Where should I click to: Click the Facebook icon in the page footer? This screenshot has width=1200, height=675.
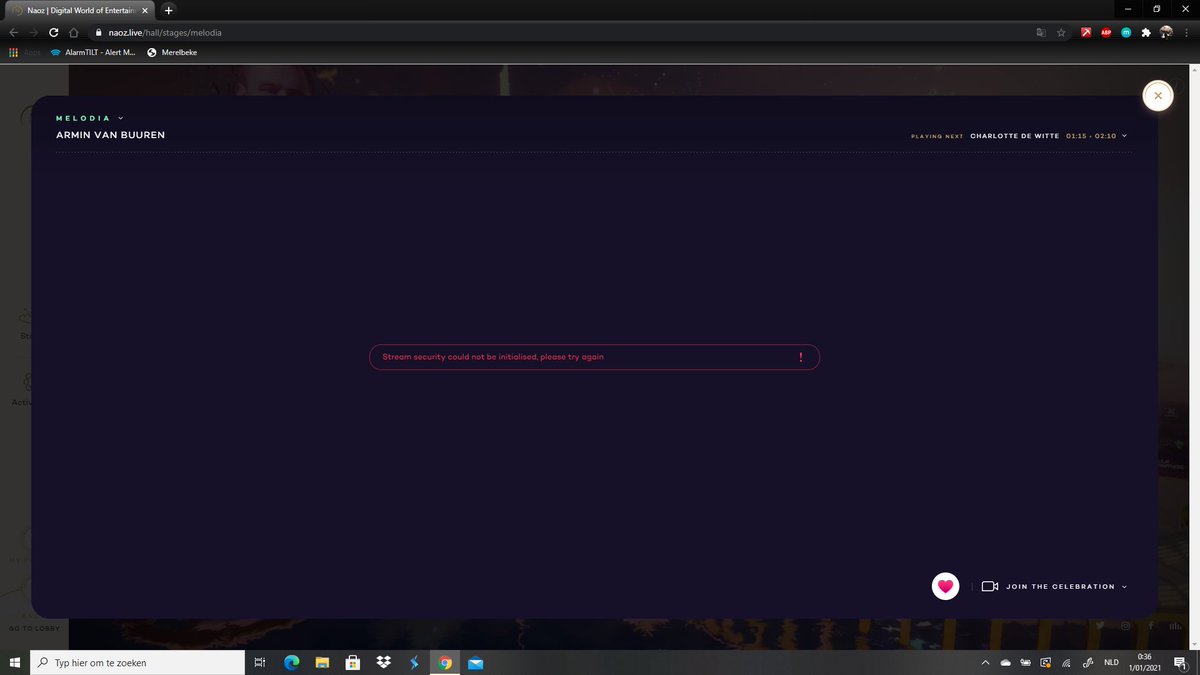[1151, 626]
